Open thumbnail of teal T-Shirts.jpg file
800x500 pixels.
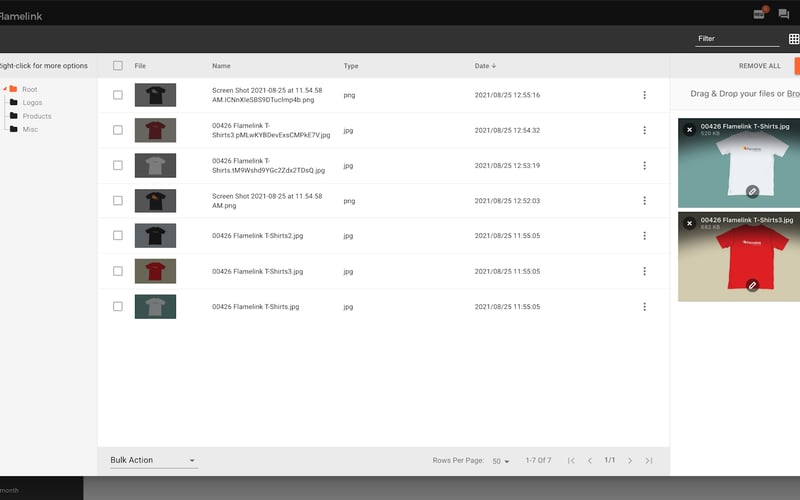click(x=155, y=307)
